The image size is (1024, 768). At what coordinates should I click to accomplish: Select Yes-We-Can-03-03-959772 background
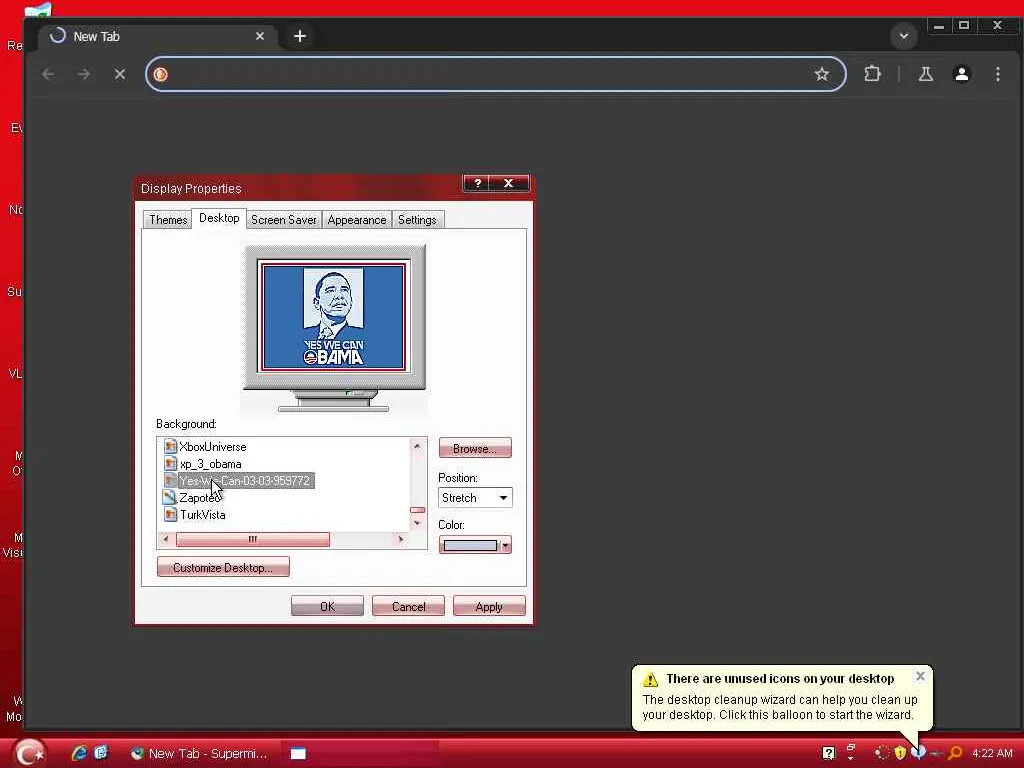pos(245,481)
